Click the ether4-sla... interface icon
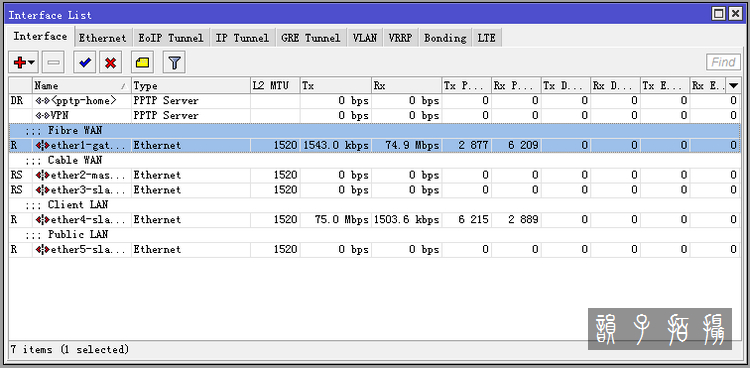This screenshot has height=368, width=750. pyautogui.click(x=42, y=219)
